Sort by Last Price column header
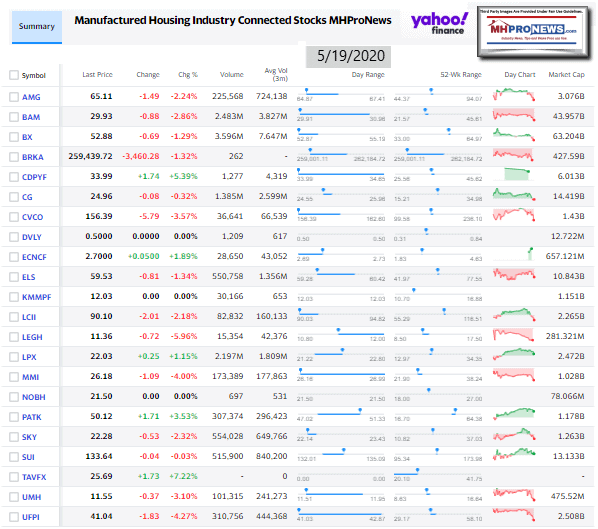 pyautogui.click(x=97, y=75)
